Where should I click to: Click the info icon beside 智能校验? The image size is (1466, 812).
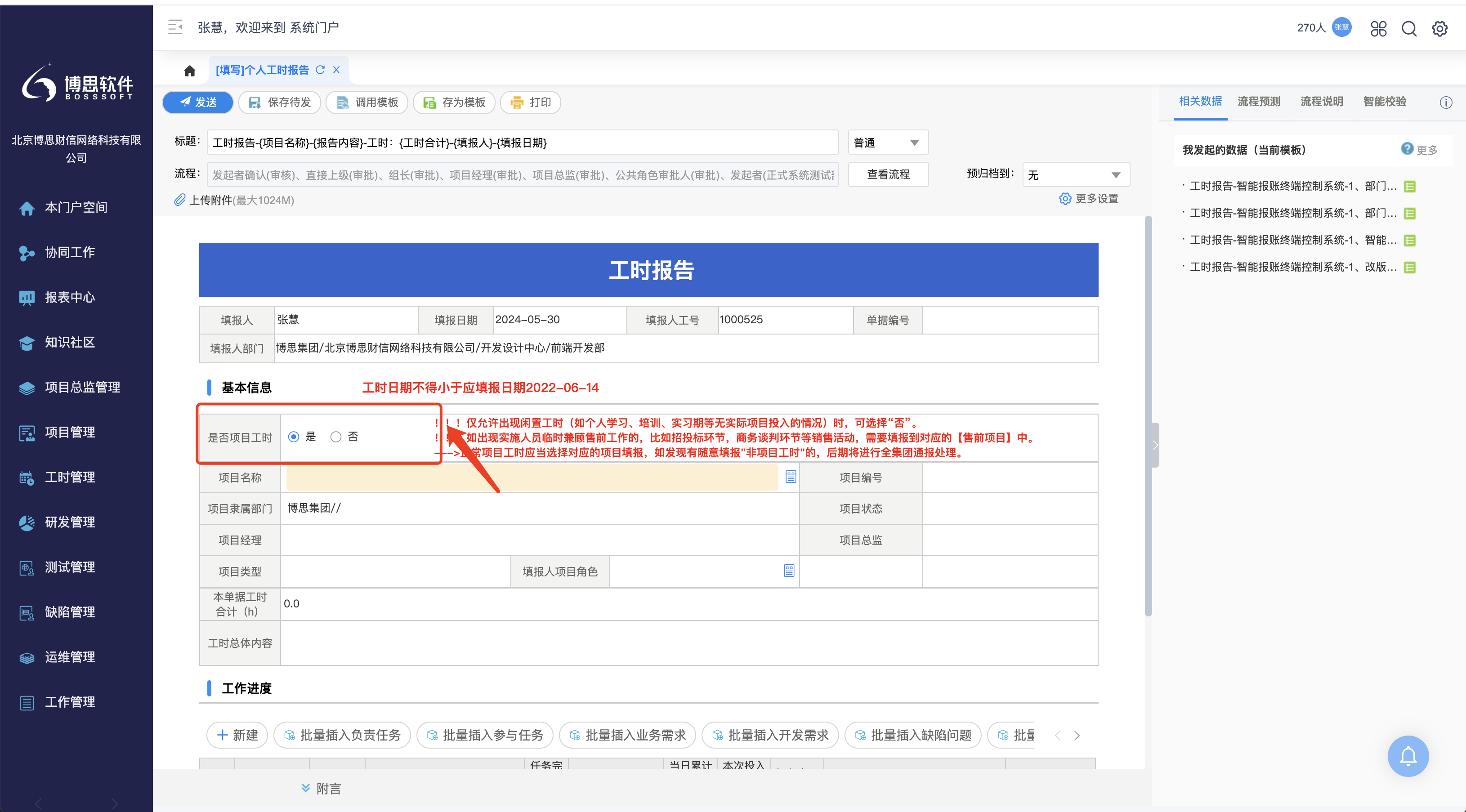1445,103
